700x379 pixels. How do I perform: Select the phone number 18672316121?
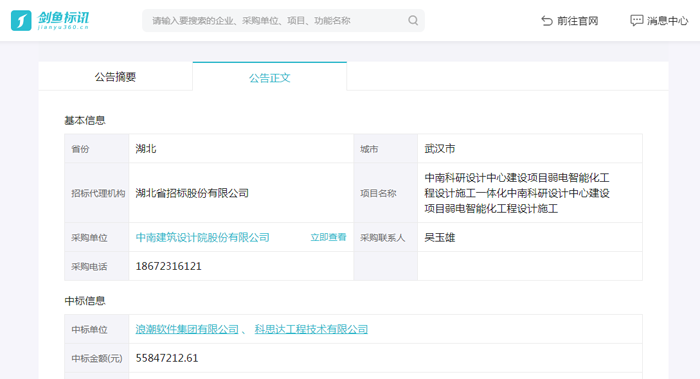tap(168, 267)
